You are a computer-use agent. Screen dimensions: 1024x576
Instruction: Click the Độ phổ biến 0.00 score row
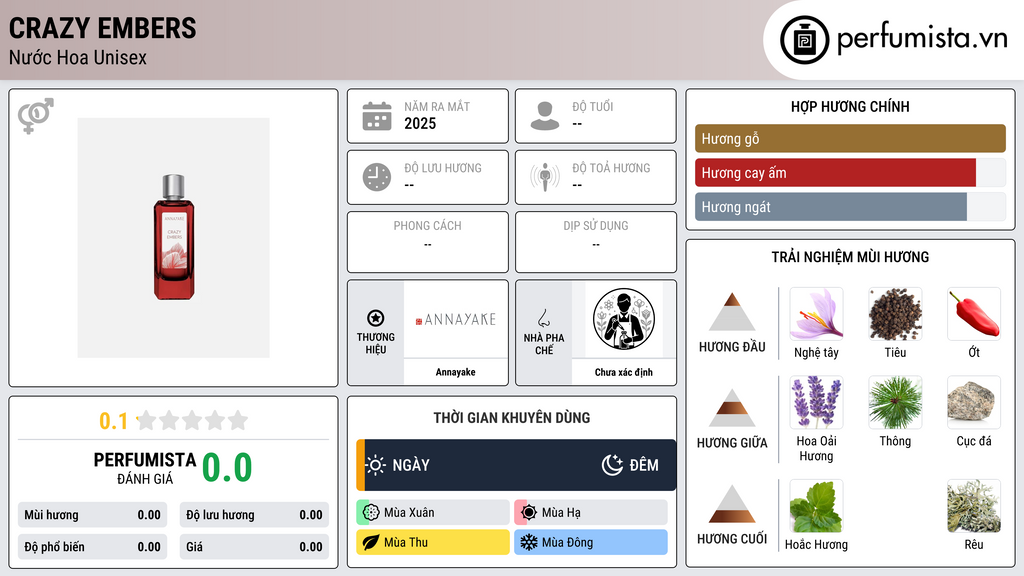pos(93,547)
